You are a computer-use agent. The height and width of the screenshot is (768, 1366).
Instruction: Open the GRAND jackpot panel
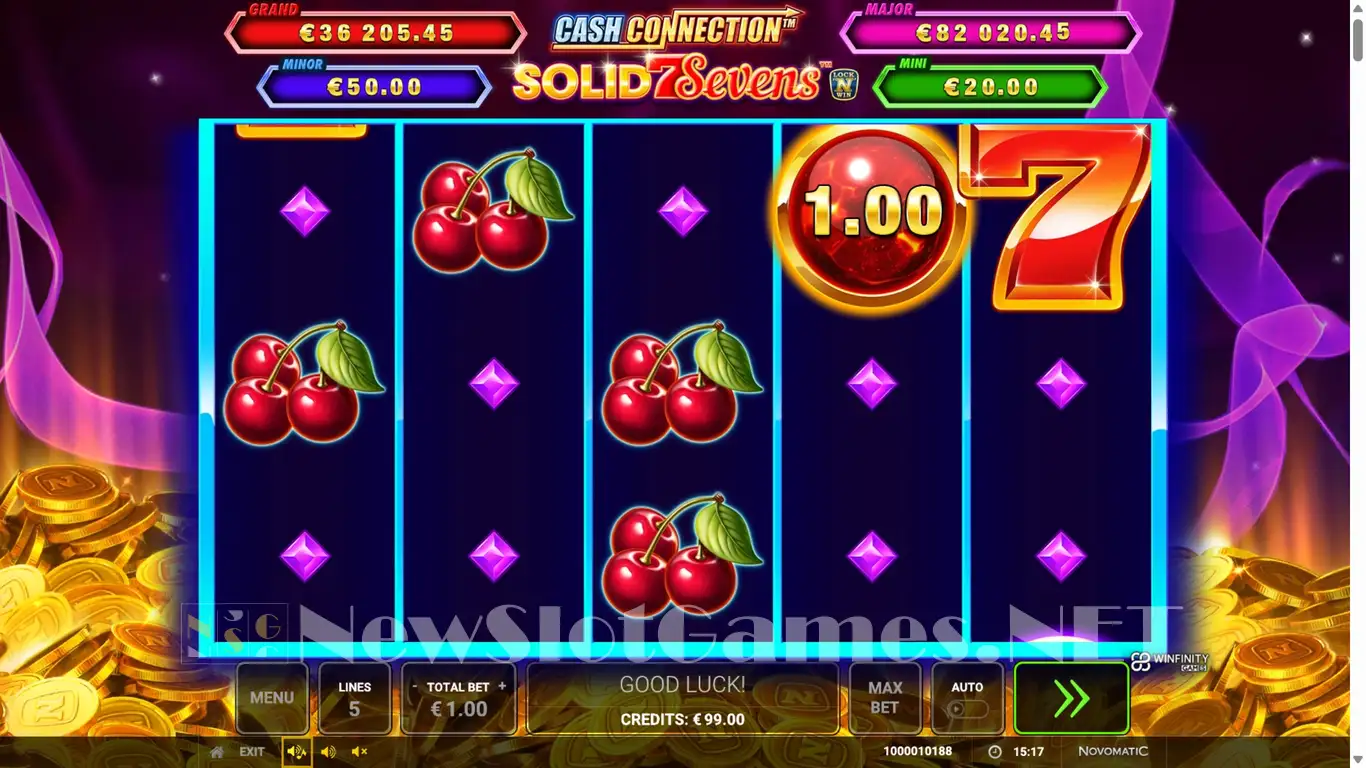[375, 31]
